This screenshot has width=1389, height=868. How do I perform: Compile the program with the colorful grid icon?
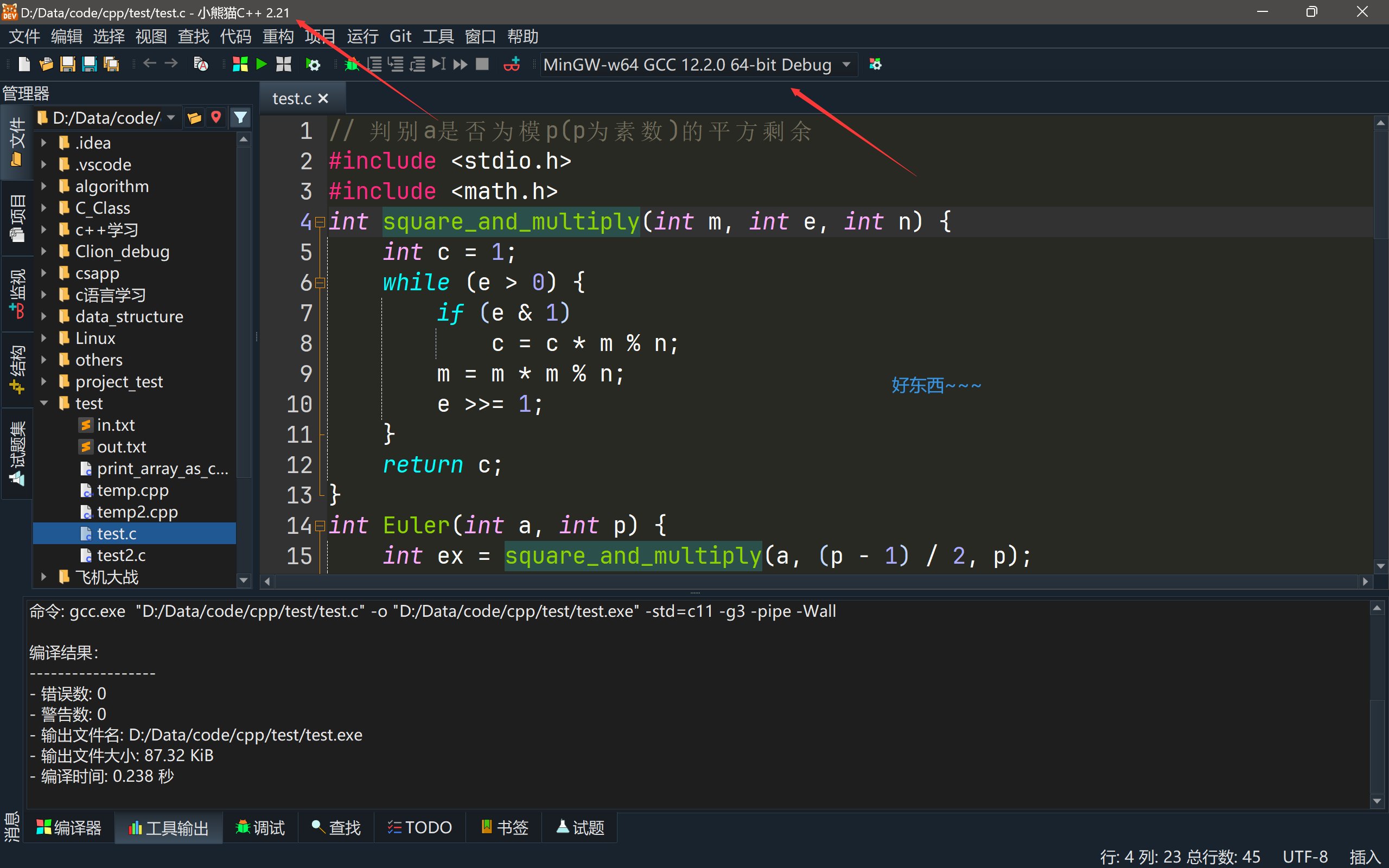click(240, 65)
